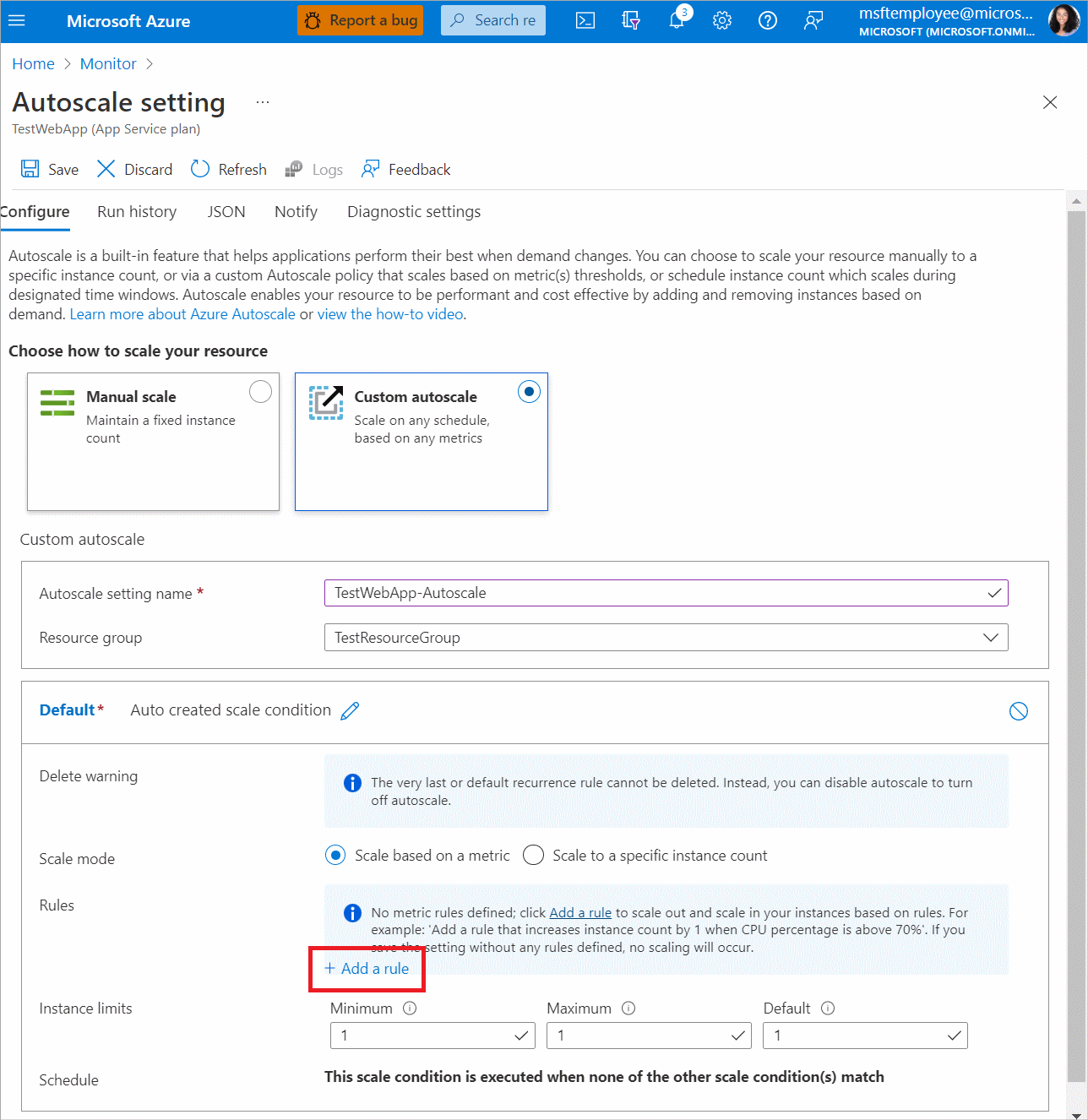This screenshot has height=1120, width=1088.
Task: Choose Scale to a specific instance count
Action: (533, 856)
